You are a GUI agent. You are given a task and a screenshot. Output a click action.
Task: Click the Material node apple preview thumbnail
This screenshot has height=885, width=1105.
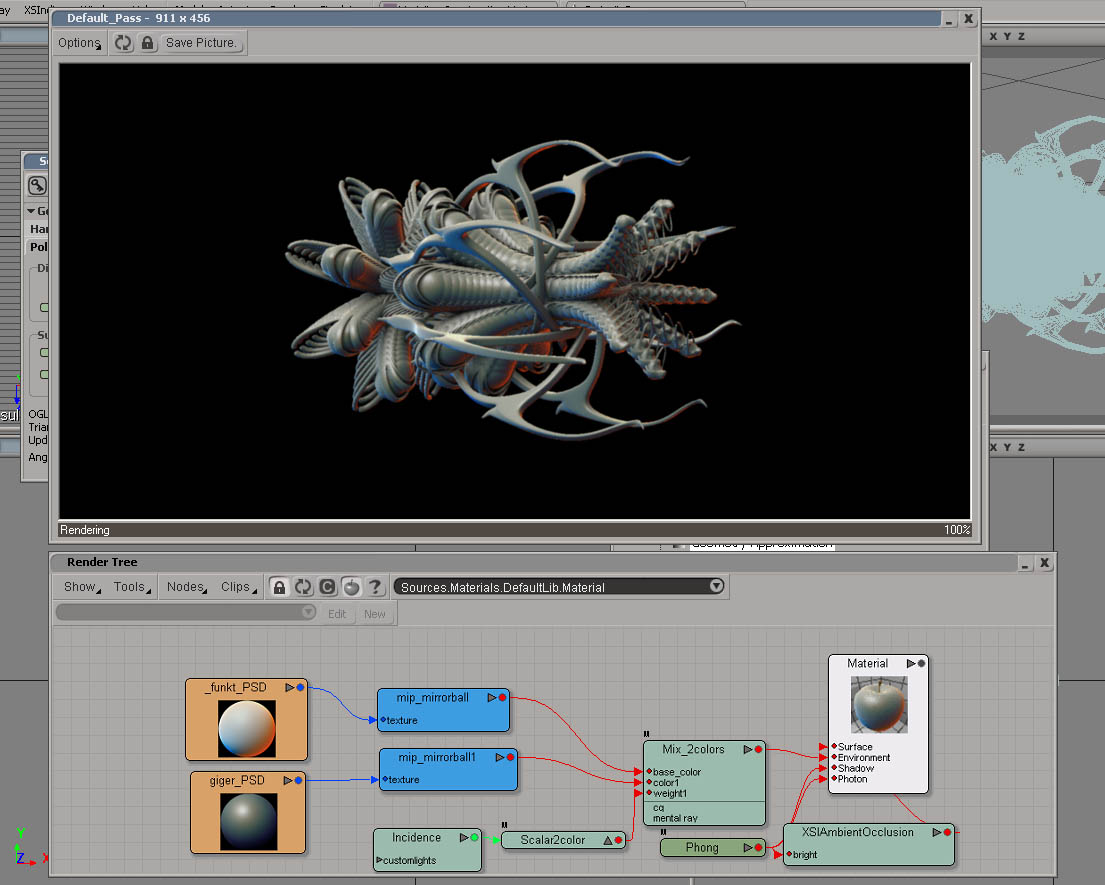click(879, 704)
